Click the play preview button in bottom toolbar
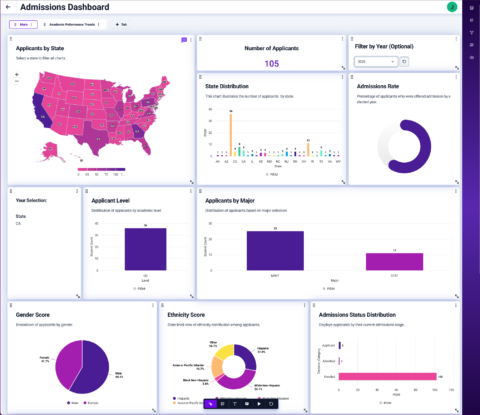This screenshot has height=415, width=480. tap(259, 404)
